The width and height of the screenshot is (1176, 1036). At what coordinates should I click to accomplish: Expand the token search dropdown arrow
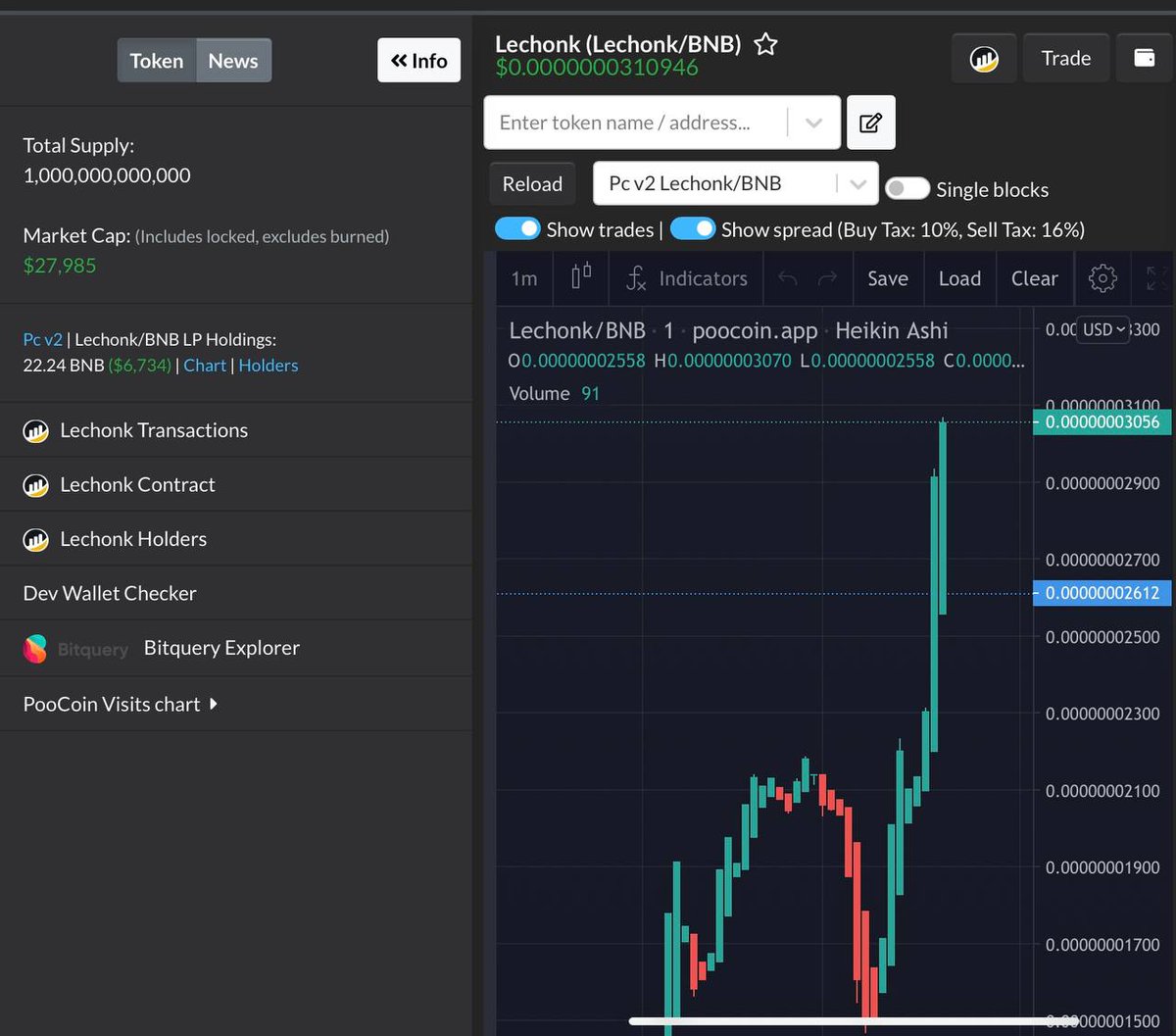[x=813, y=123]
